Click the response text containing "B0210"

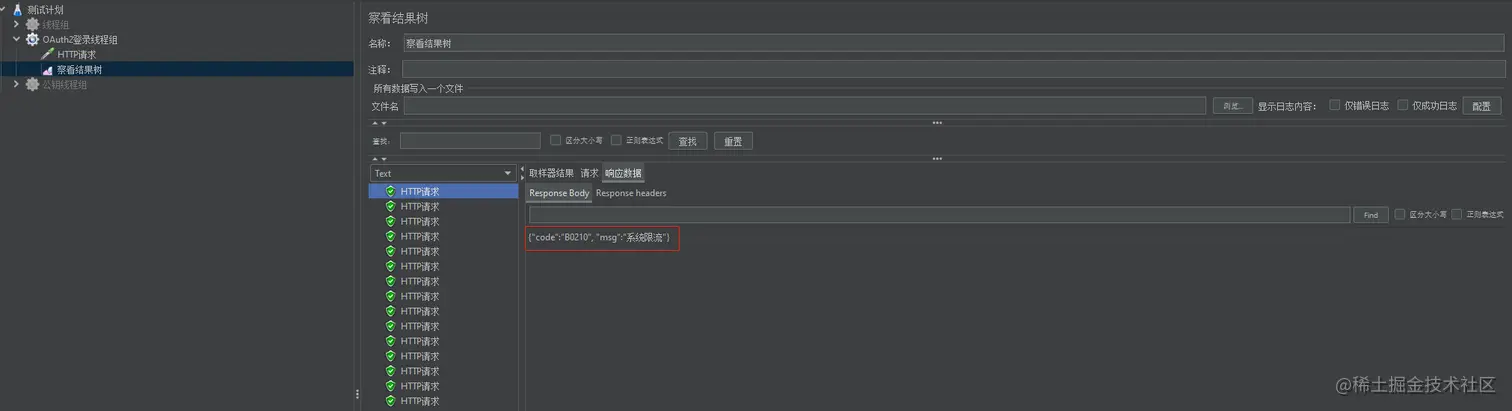coord(599,237)
